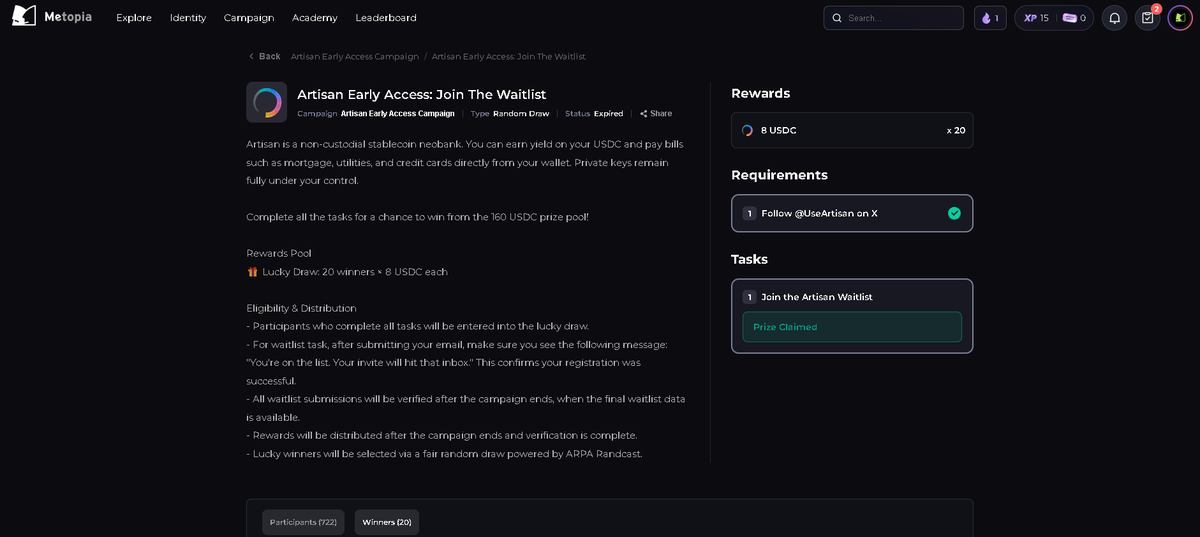Viewport: 1200px width, 537px height.
Task: Open the ticket balance icon
Action: click(x=1070, y=18)
